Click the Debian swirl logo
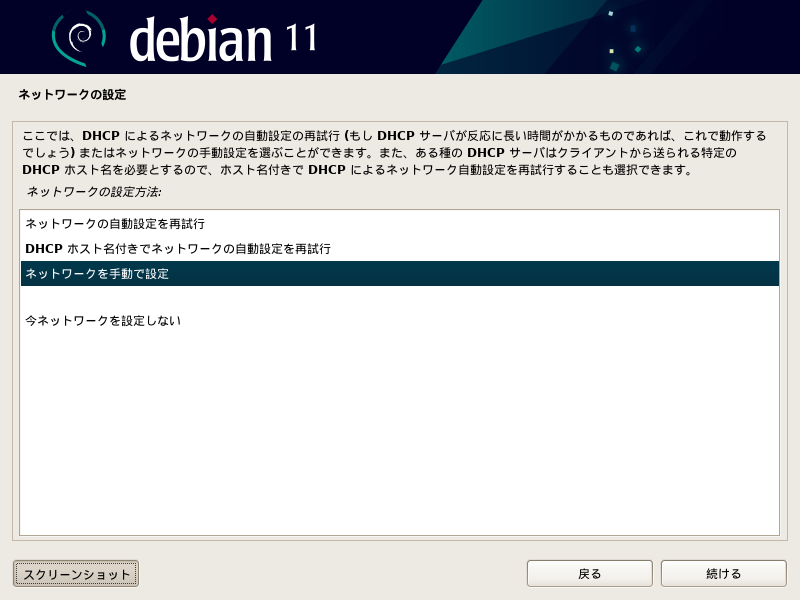This screenshot has height=600, width=800. pos(79,38)
